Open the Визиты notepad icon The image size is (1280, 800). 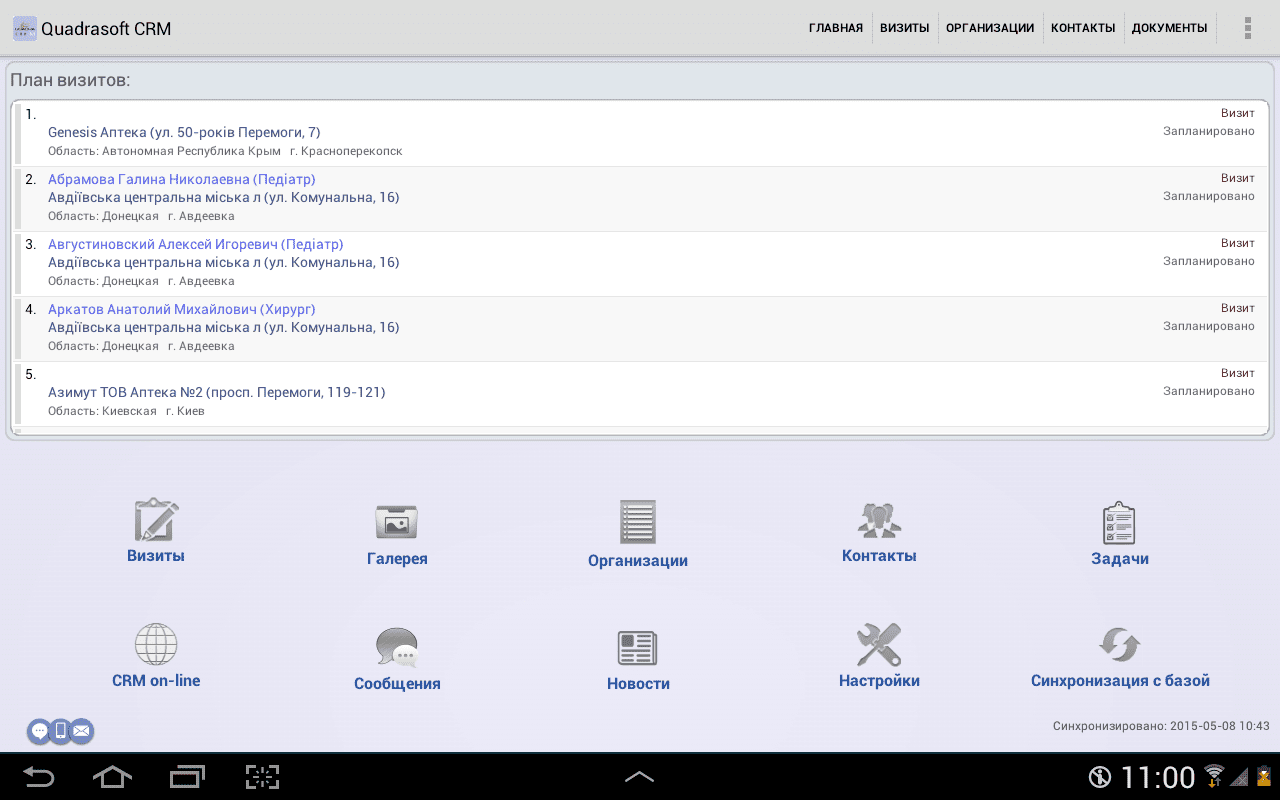156,520
